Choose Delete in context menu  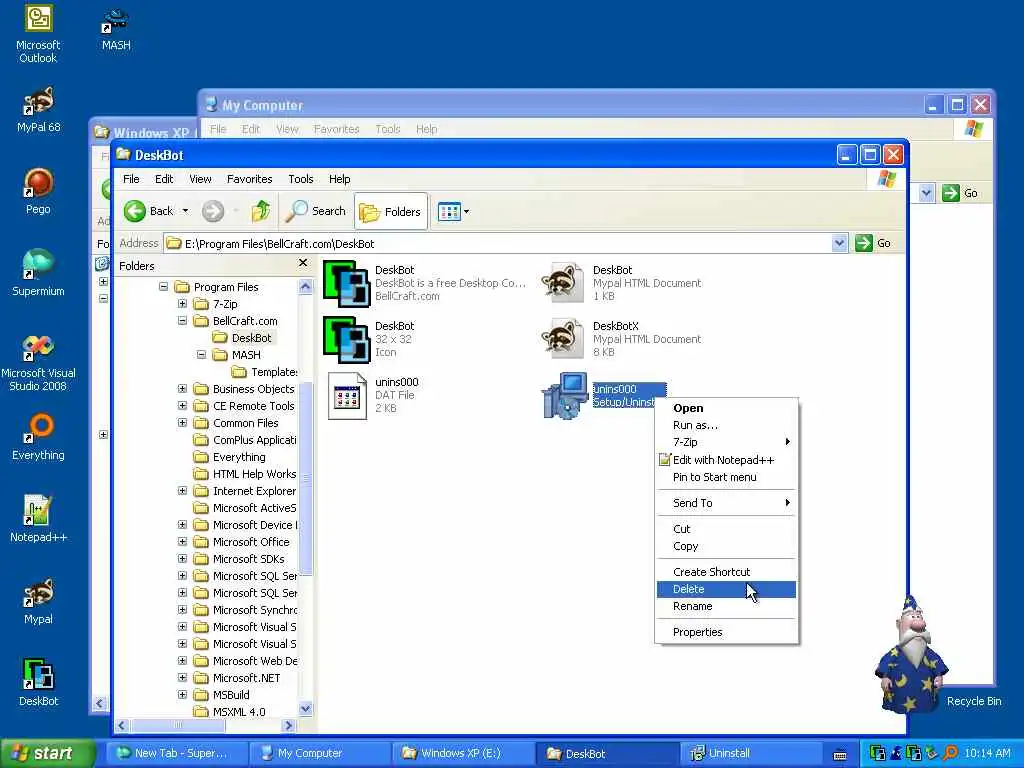[x=726, y=589]
